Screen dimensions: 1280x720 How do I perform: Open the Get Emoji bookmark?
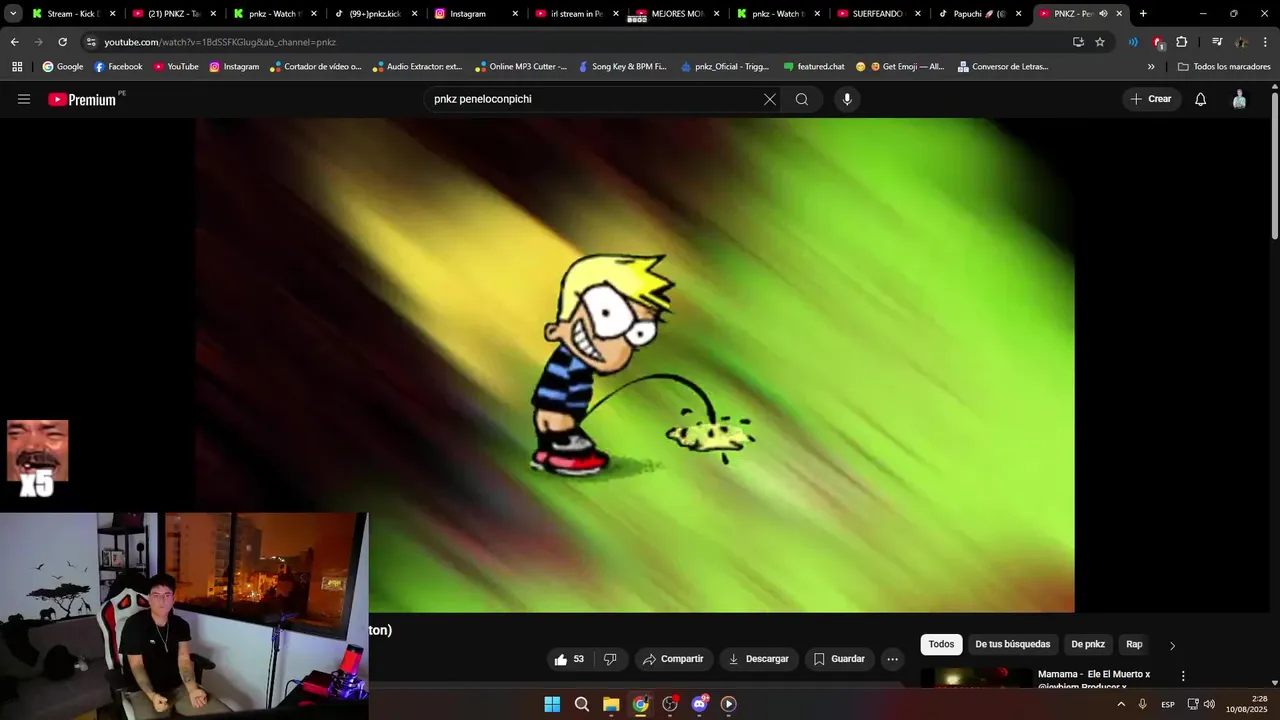coord(900,67)
